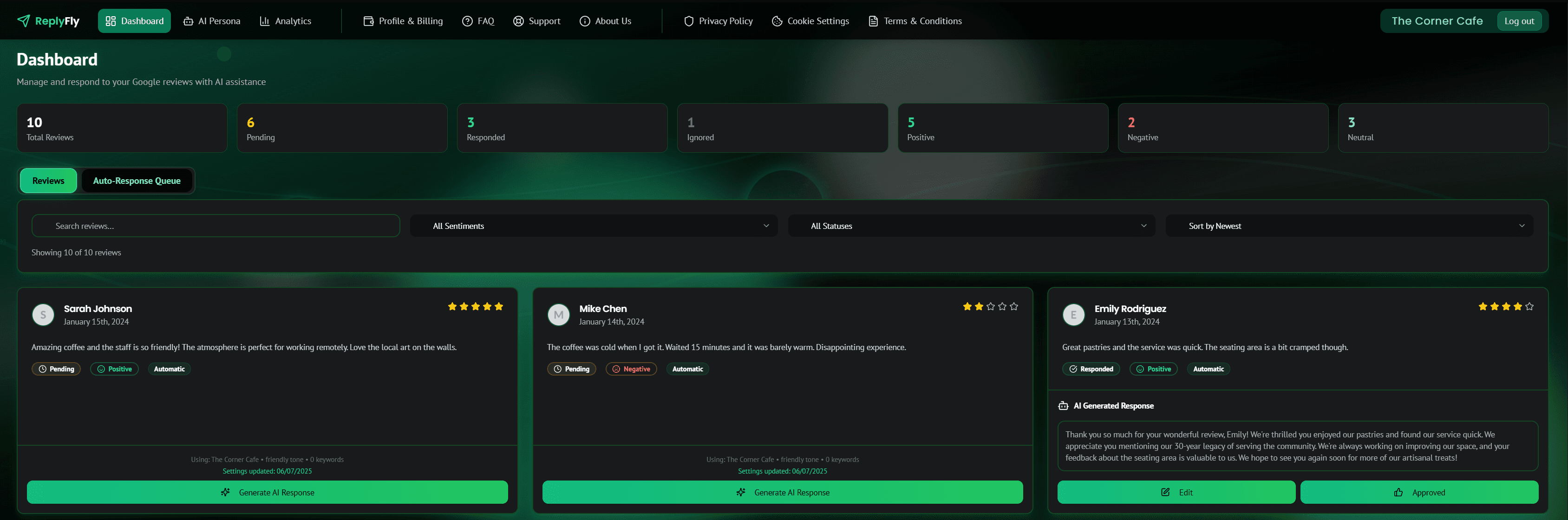This screenshot has width=1568, height=520.
Task: Select the Reviews tab
Action: pos(48,181)
